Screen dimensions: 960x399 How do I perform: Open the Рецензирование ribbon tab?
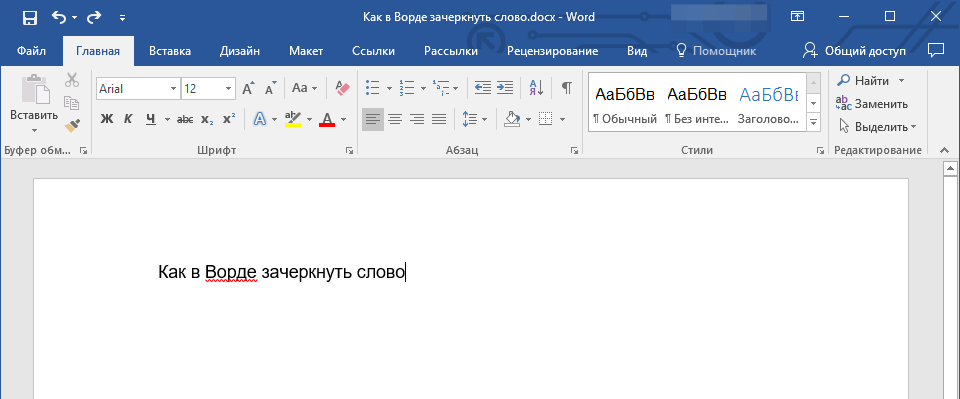(x=552, y=51)
